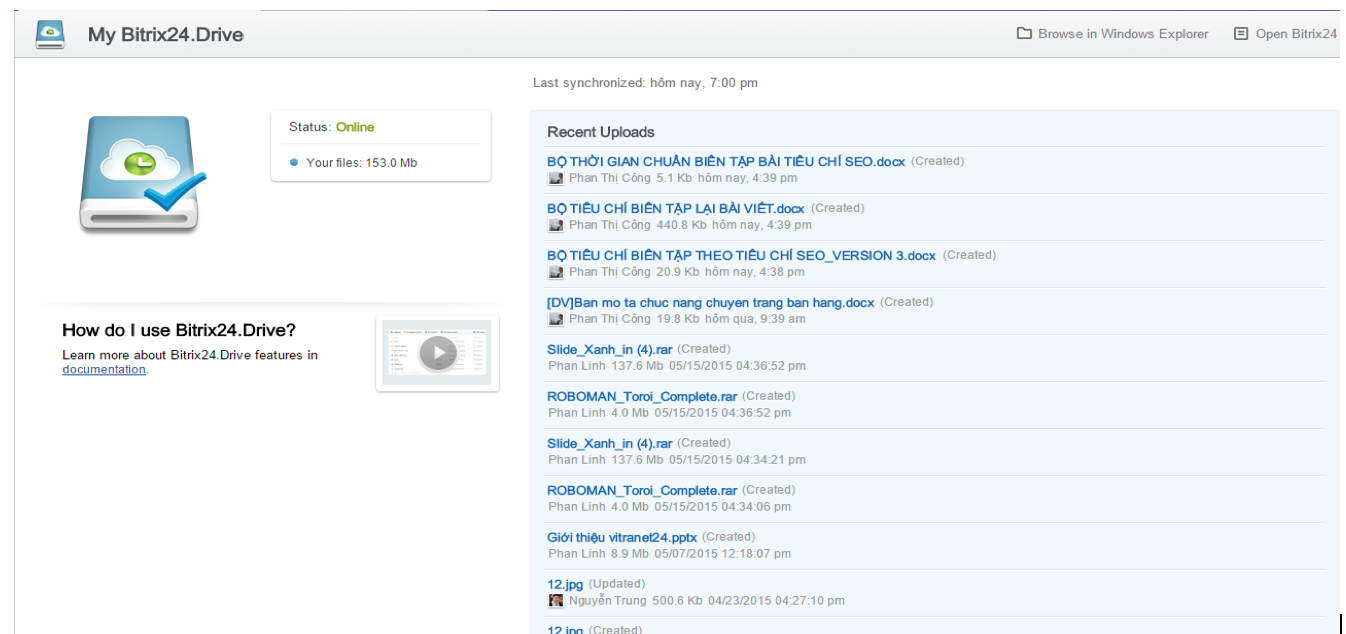Open BỘ THỜI GIAN CHUẨN BIÊN TẬP BÀI TIÊU CHÍ SEO.docx

[726, 161]
